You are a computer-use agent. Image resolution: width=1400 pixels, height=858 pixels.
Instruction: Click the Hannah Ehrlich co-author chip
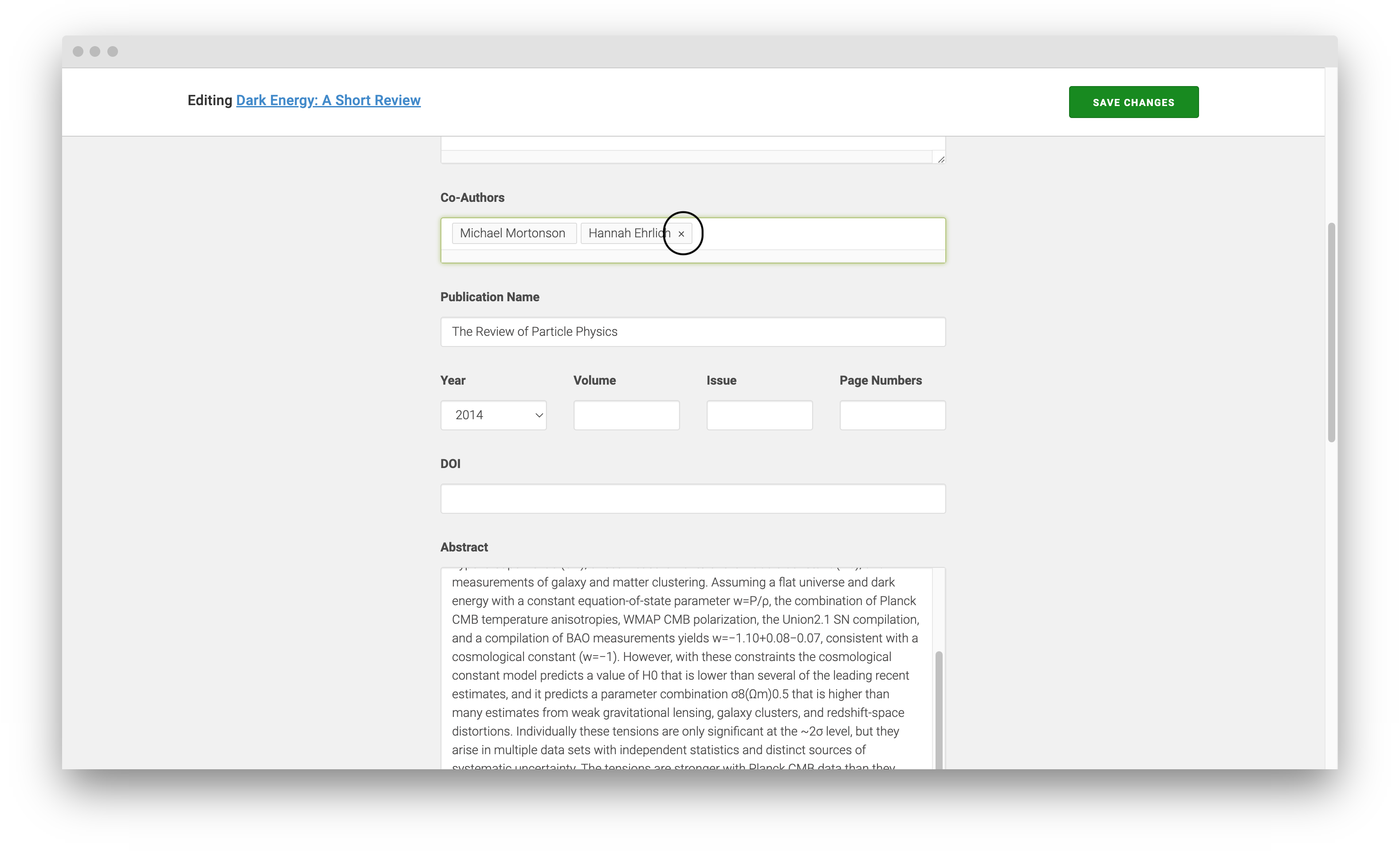[627, 233]
